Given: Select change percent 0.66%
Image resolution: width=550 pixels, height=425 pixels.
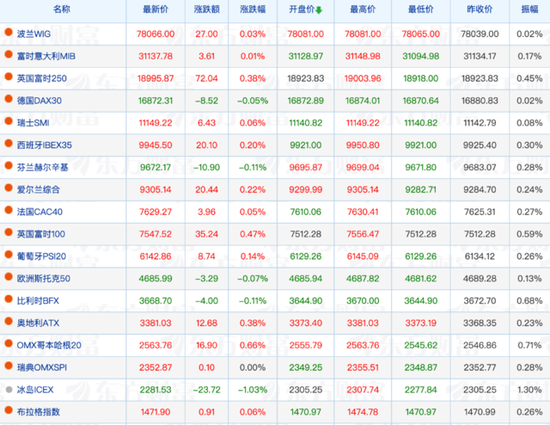Looking at the screenshot, I should 253,345.
